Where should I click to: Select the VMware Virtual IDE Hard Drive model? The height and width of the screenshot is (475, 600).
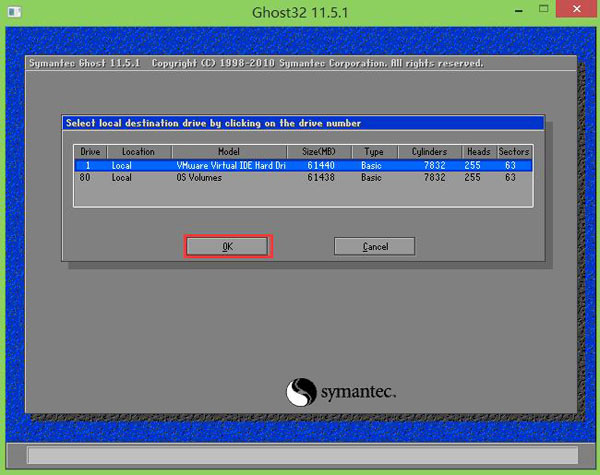tap(231, 165)
